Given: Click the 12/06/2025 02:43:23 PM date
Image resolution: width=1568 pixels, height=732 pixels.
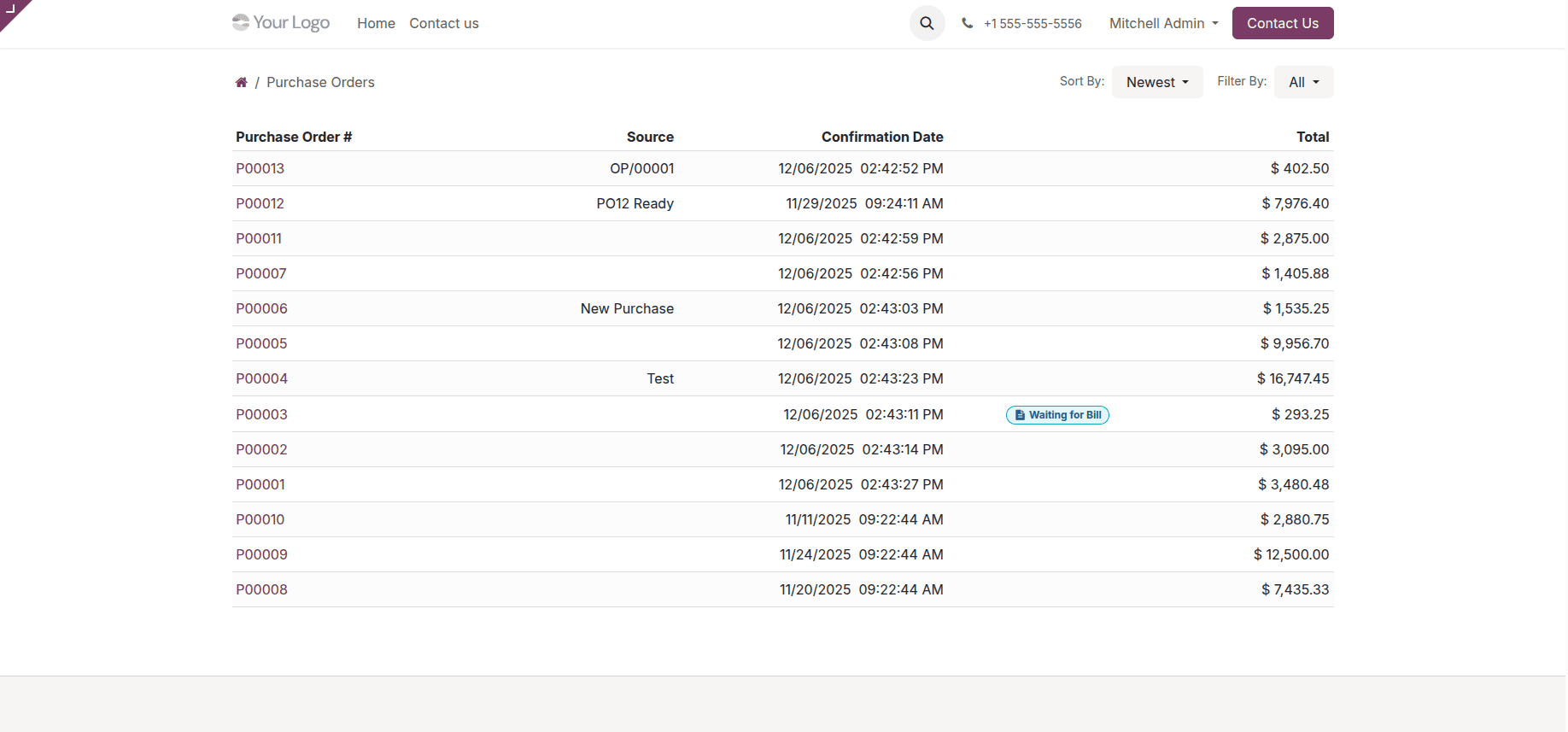Looking at the screenshot, I should [861, 378].
